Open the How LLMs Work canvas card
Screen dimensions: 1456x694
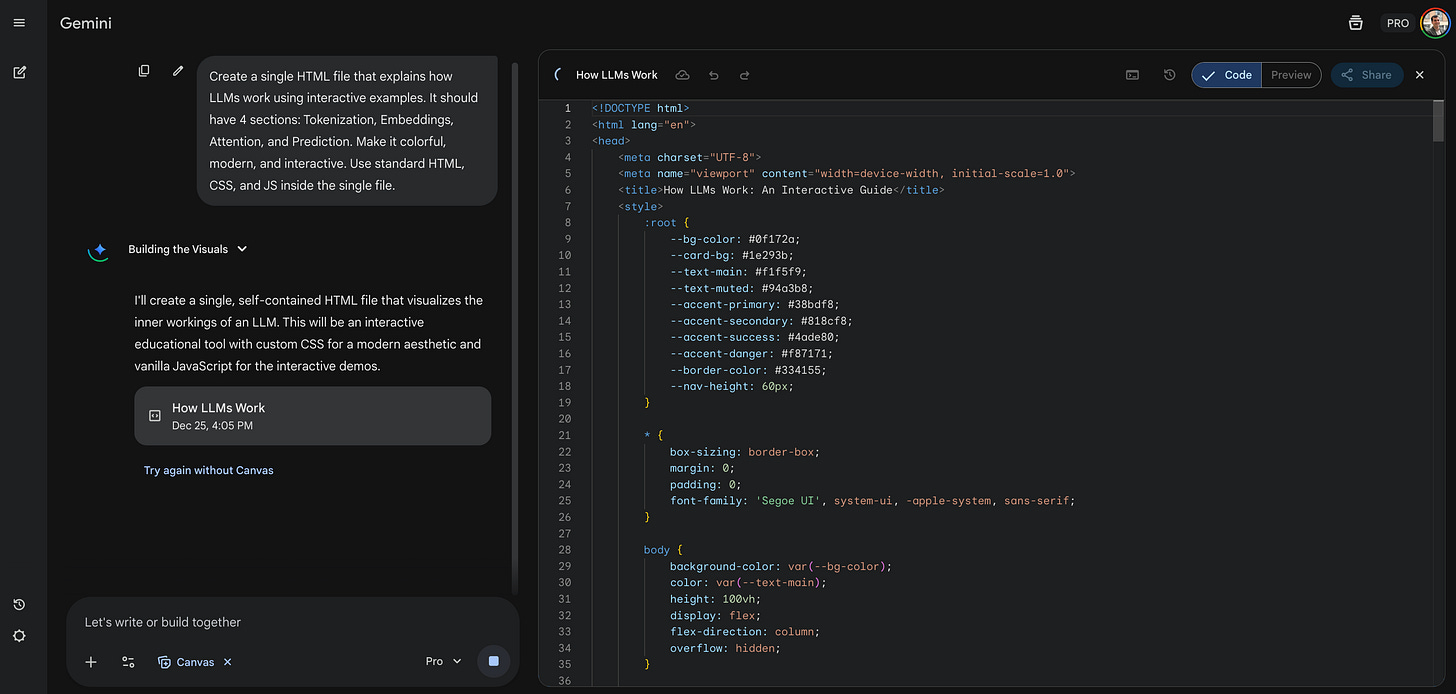pyautogui.click(x=312, y=415)
